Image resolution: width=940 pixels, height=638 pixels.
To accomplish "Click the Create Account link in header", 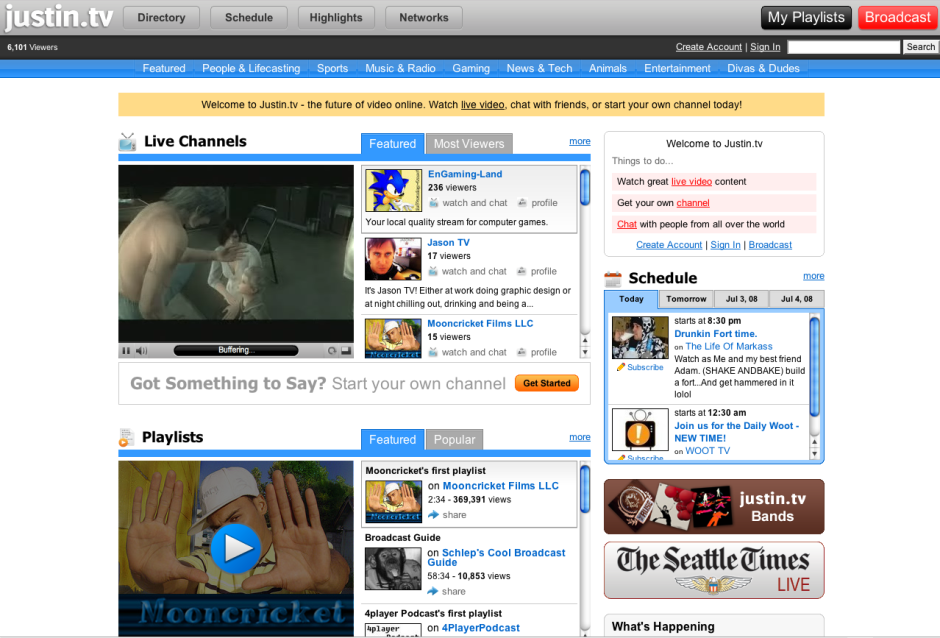I will pos(709,47).
